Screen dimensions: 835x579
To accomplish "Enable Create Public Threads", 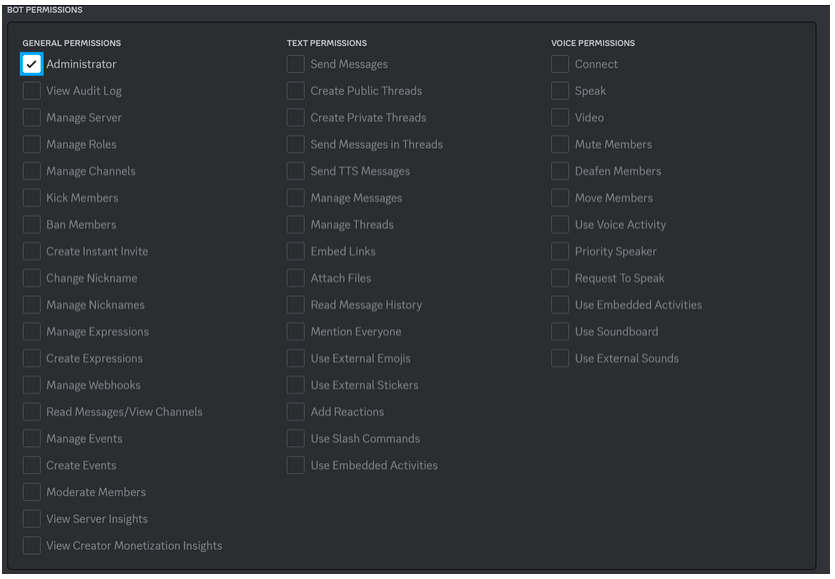I will (x=296, y=91).
